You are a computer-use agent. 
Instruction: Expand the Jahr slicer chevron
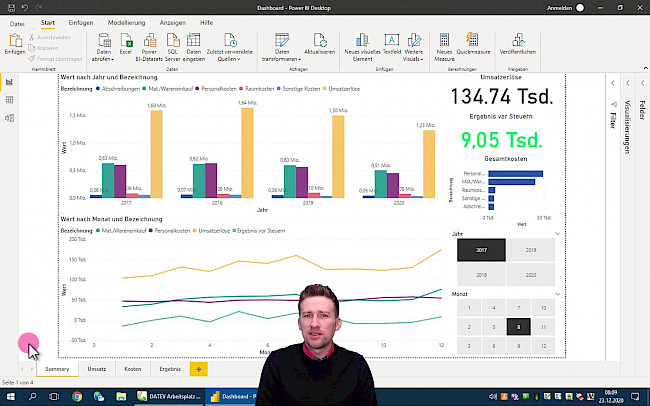pos(557,234)
